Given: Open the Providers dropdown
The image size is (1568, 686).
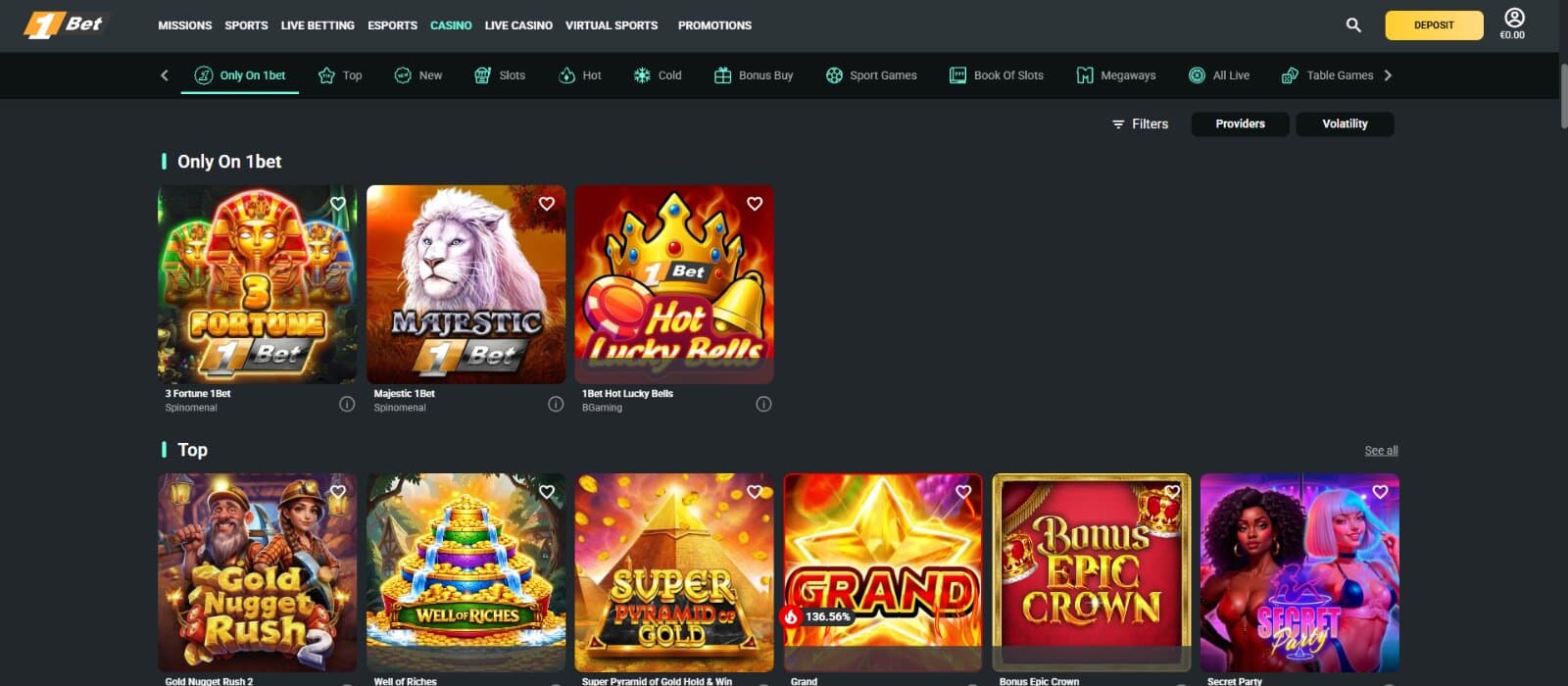Looking at the screenshot, I should (x=1240, y=124).
